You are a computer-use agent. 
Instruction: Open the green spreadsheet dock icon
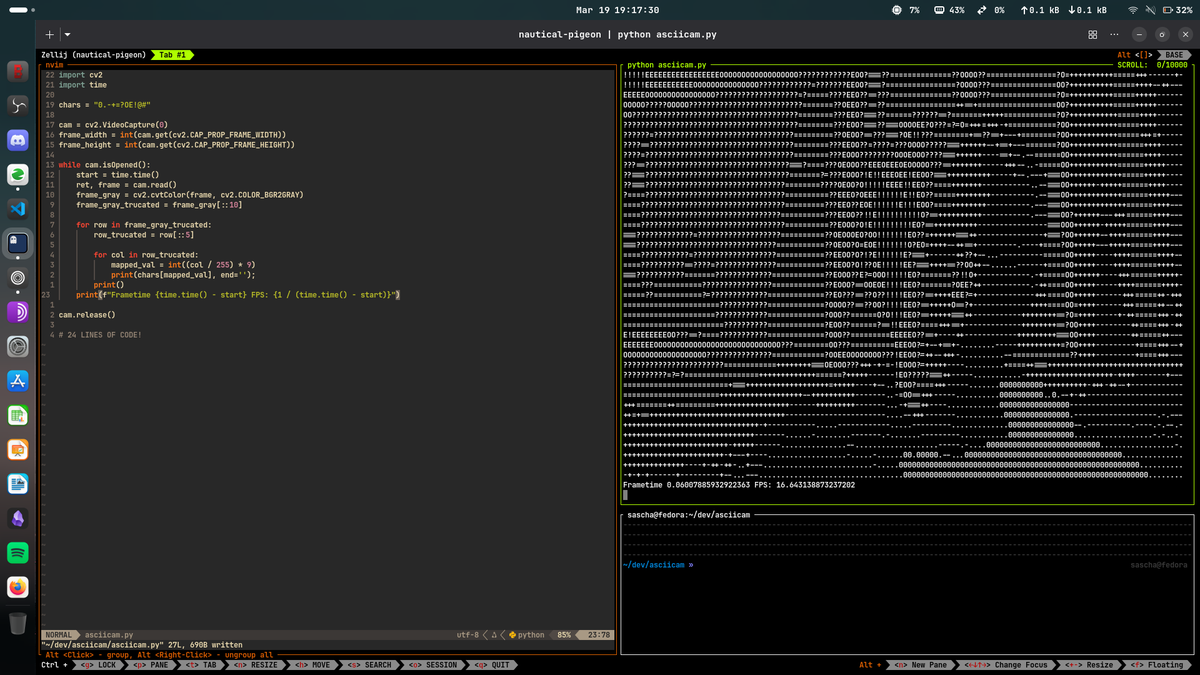pos(18,416)
